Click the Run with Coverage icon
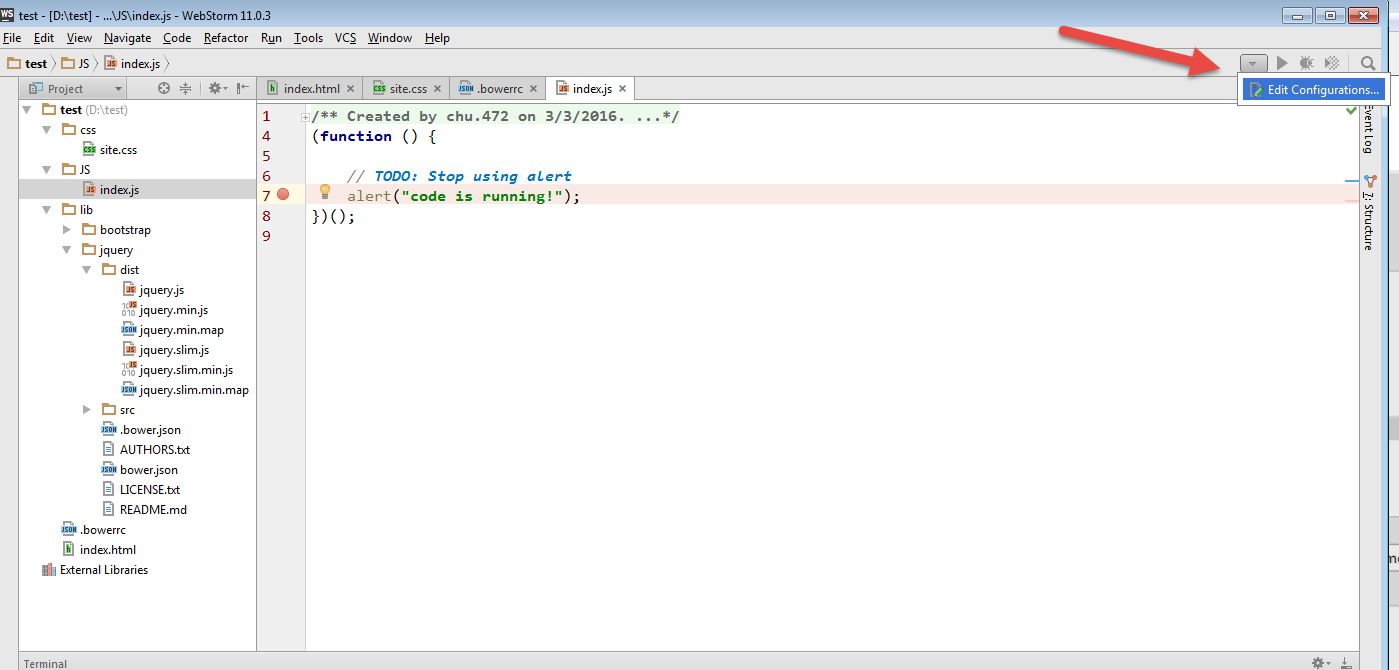 1332,63
